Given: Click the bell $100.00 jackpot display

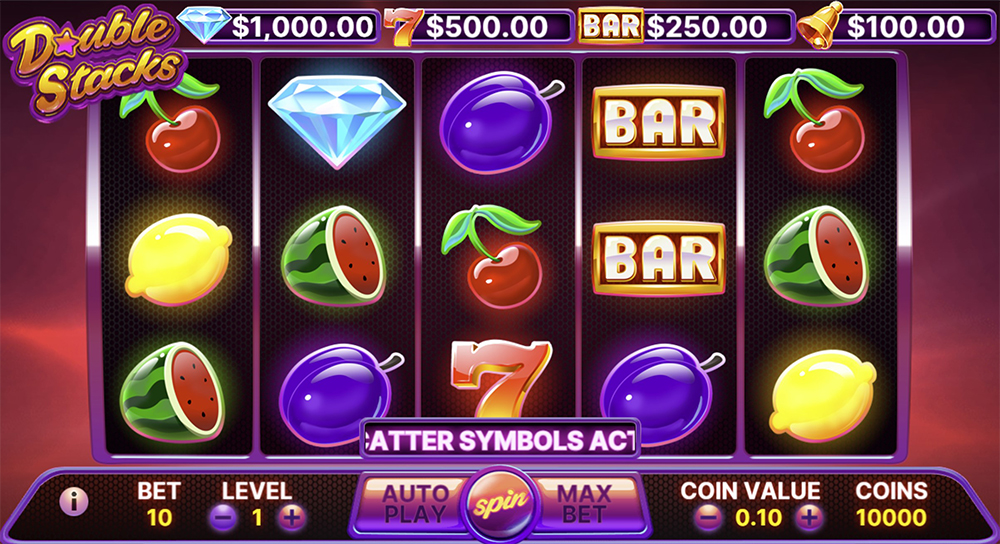Looking at the screenshot, I should 894,27.
